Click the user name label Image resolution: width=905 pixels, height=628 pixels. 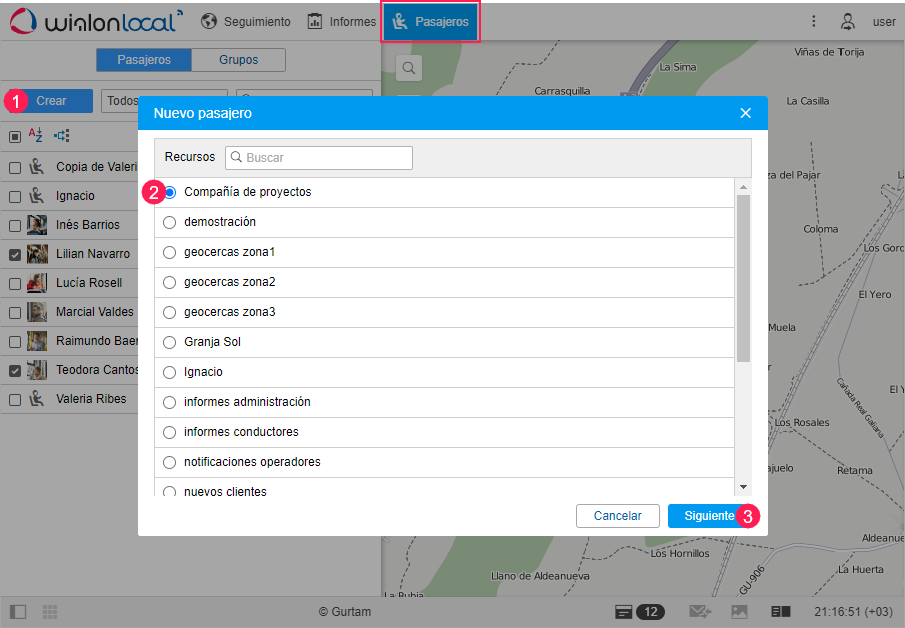(x=884, y=22)
